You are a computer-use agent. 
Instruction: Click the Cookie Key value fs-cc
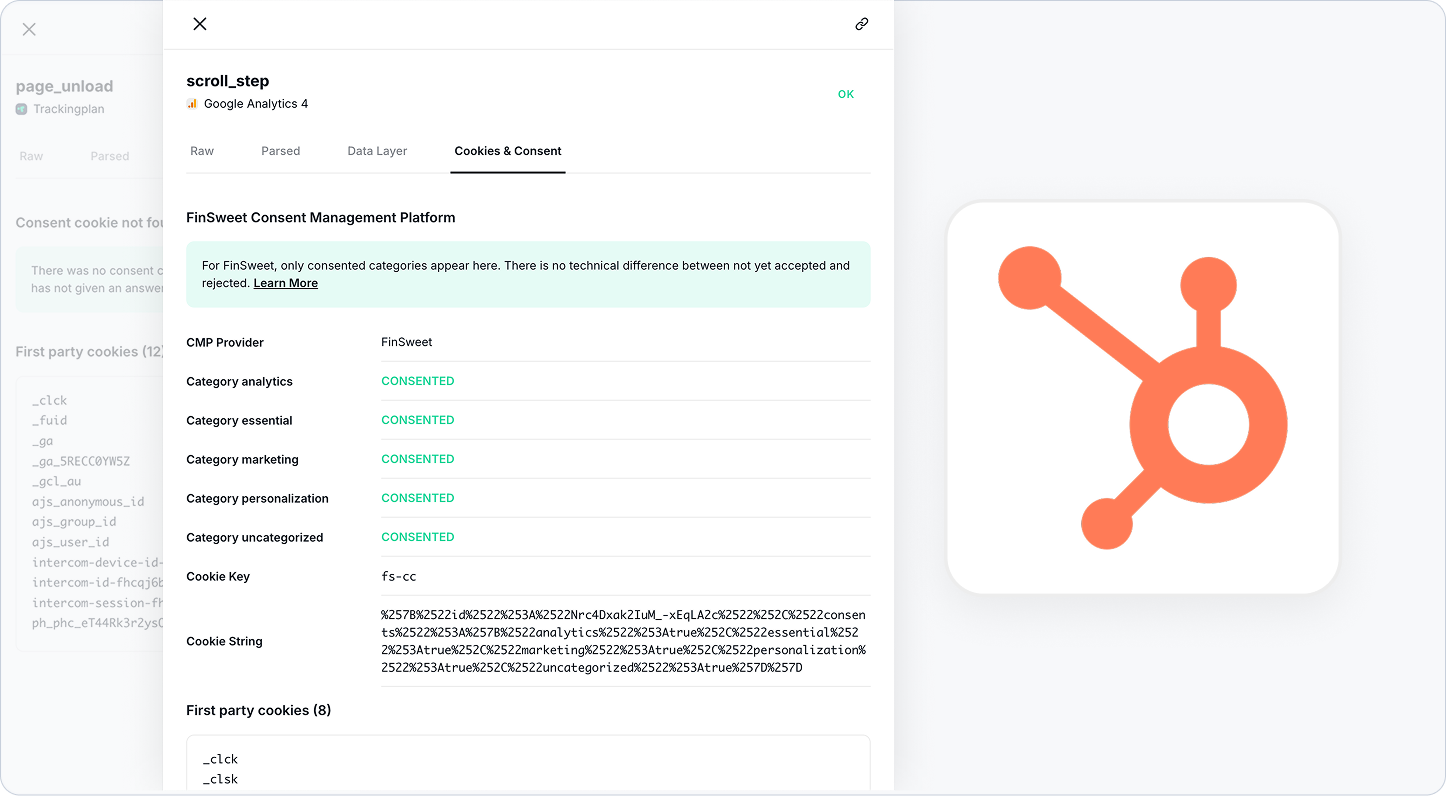399,576
